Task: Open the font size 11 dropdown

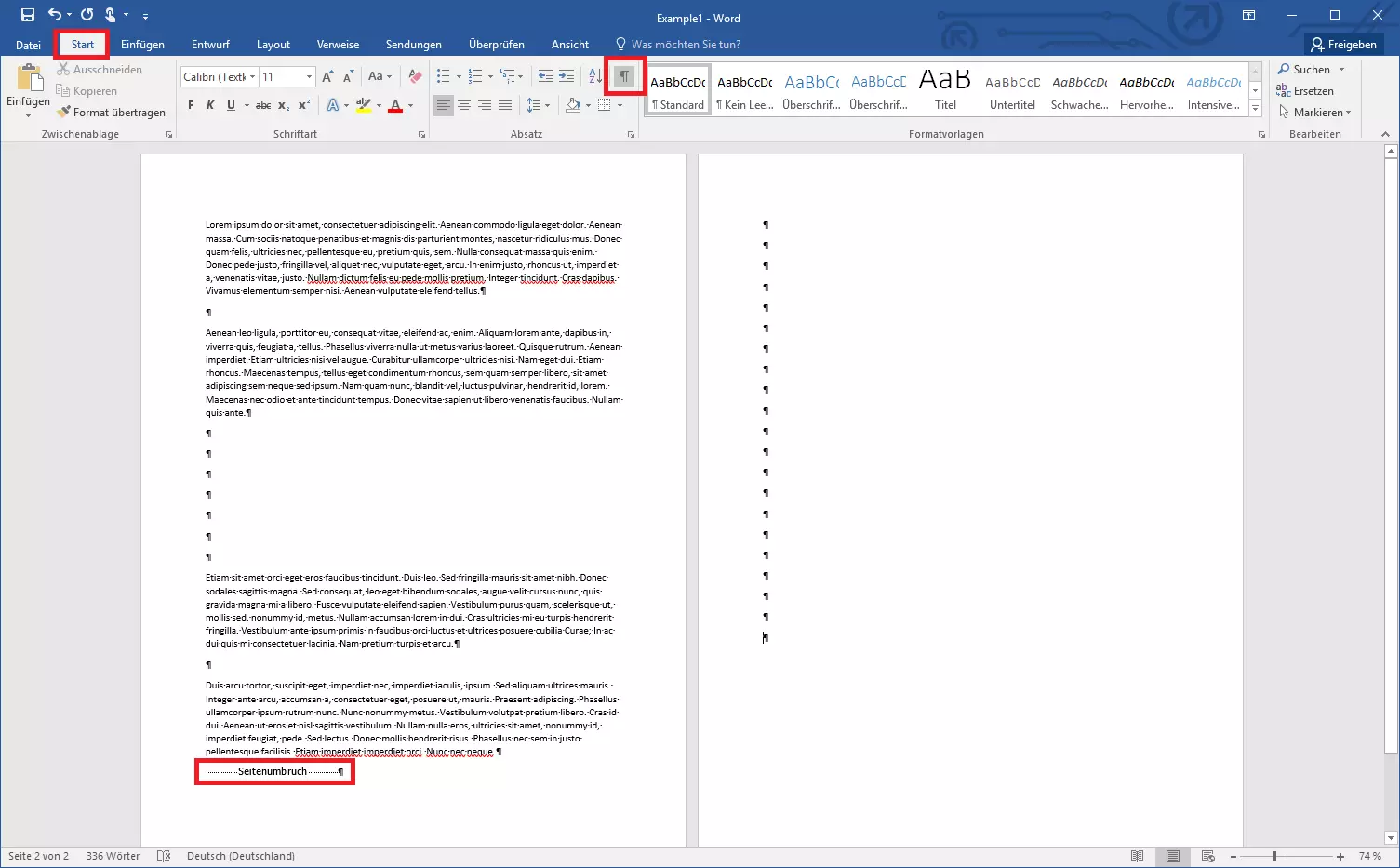Action: (310, 76)
